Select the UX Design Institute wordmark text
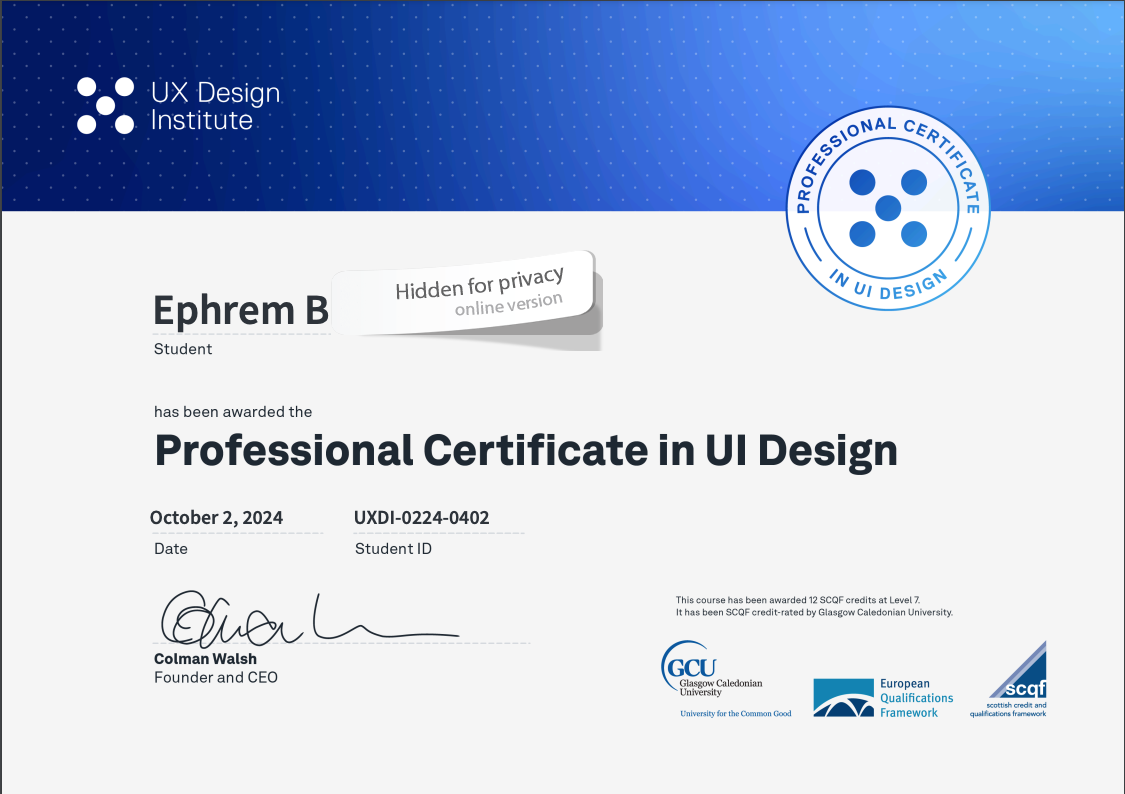1125x794 pixels. [215, 106]
